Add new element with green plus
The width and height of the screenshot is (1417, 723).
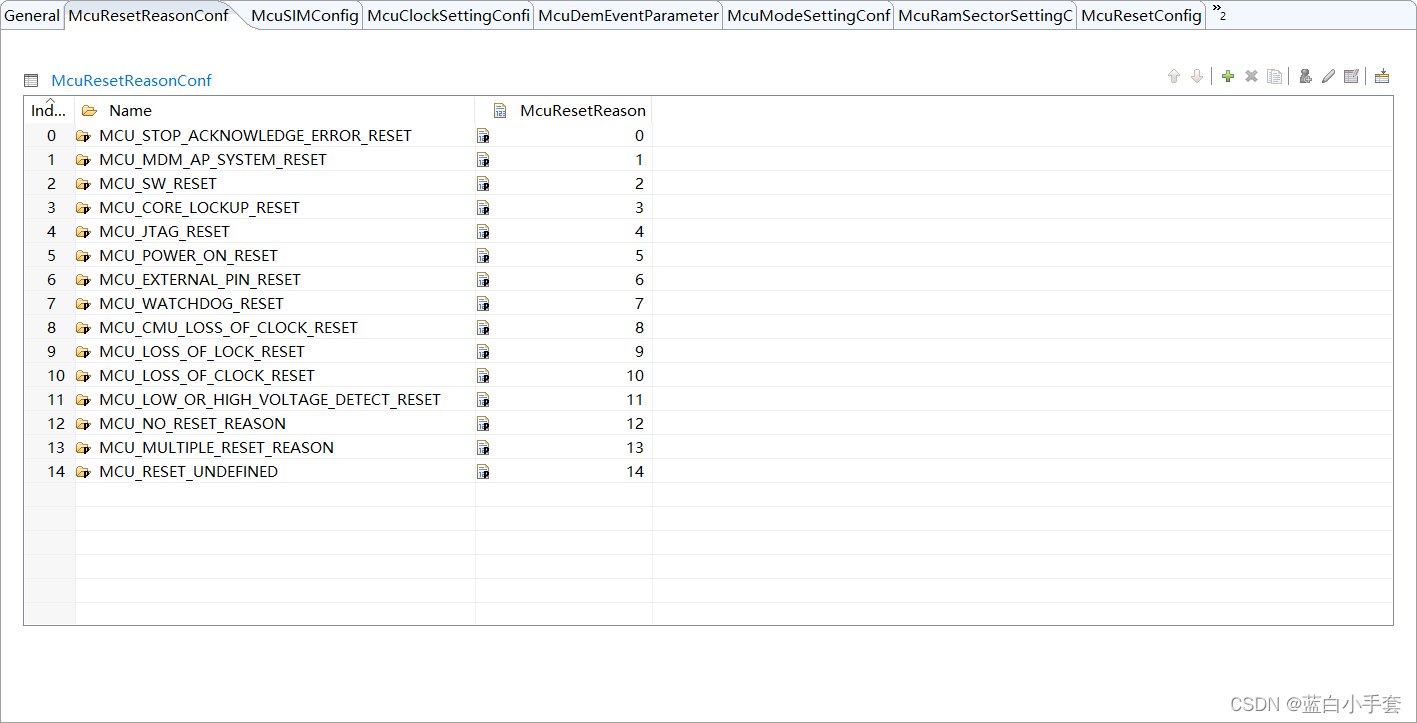point(1228,76)
